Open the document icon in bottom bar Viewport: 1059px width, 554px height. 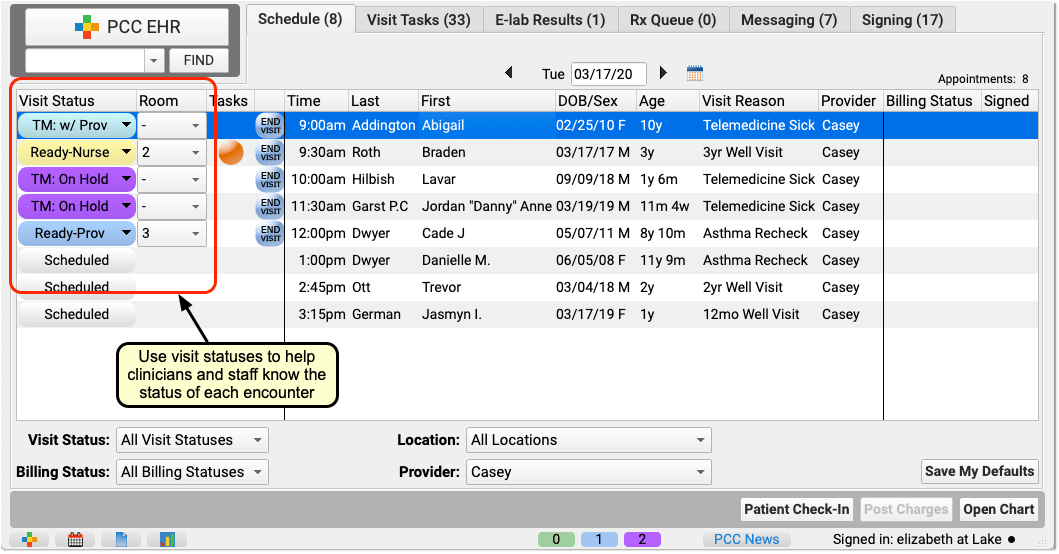121,539
